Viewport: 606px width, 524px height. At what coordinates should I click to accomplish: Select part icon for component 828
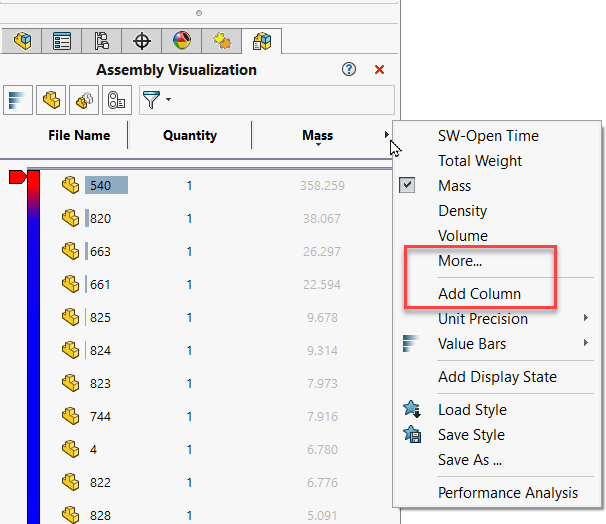tap(70, 515)
